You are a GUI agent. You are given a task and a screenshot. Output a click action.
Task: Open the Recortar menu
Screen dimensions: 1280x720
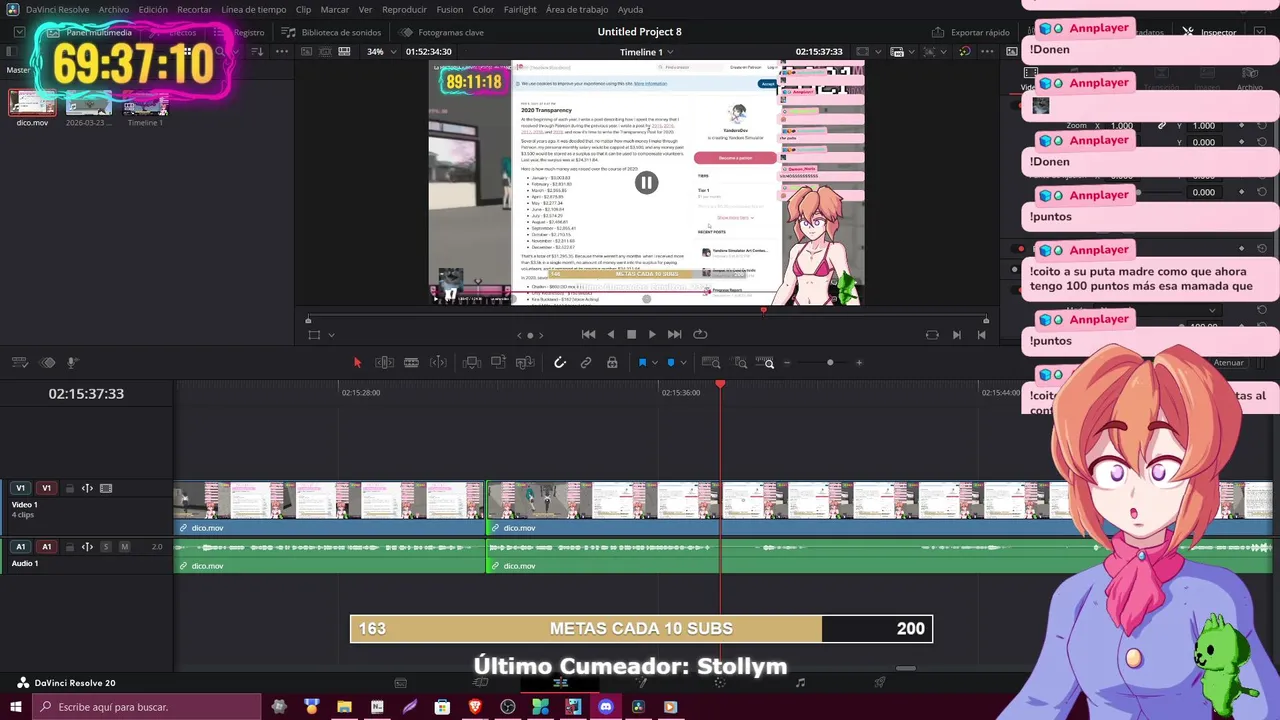coord(194,9)
